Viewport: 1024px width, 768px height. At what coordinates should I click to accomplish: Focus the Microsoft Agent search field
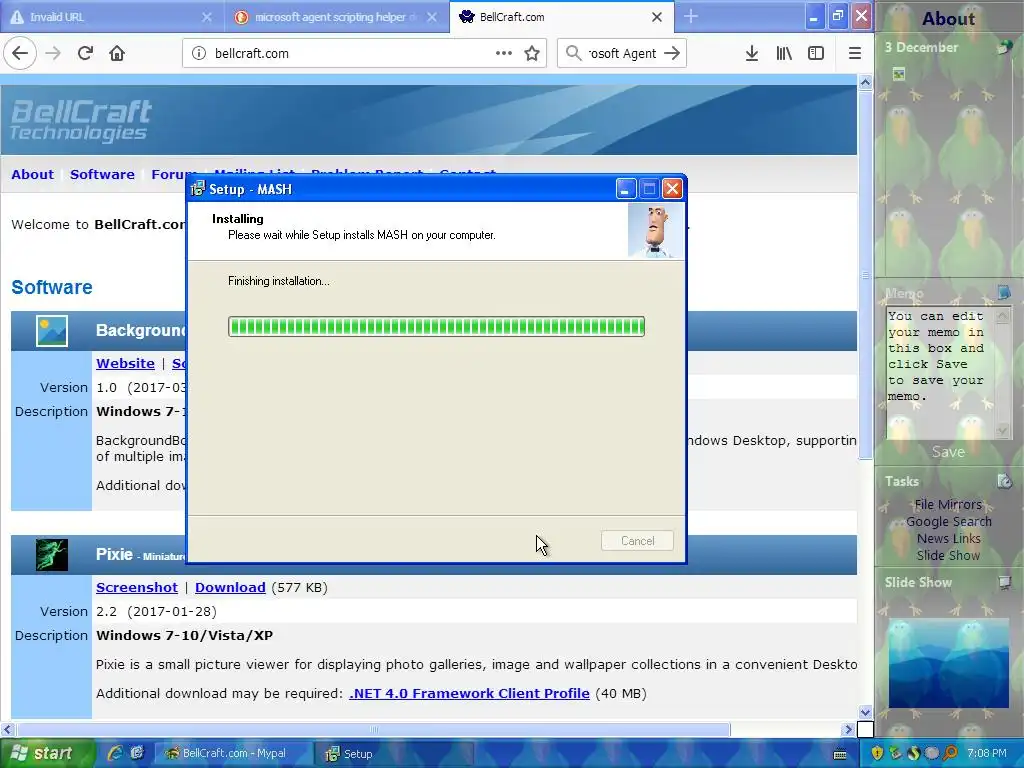coord(622,54)
